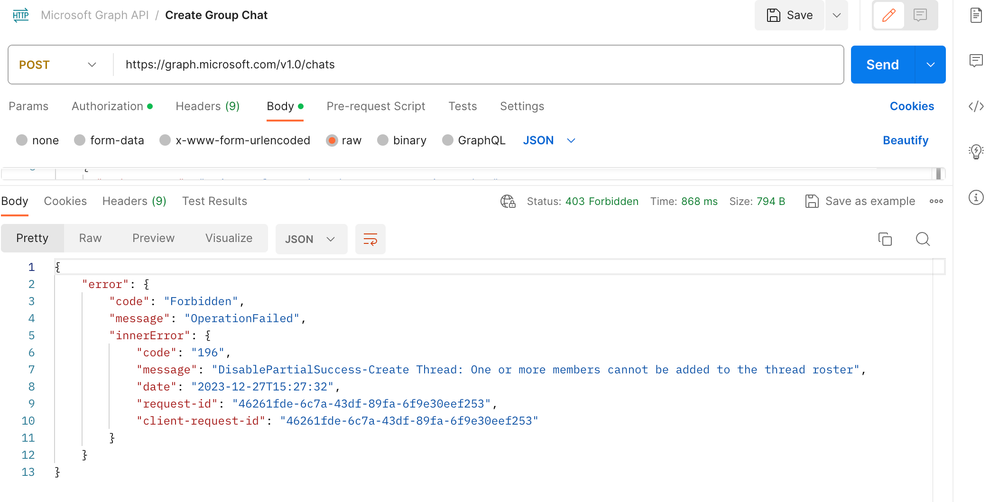999x502 pixels.
Task: Open the Cookies link
Action: pyautogui.click(x=912, y=106)
